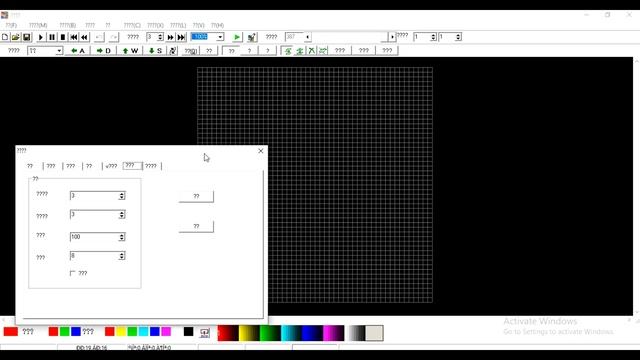This screenshot has height=360, width=640.
Task: Open the menu with the (C) mnemonic
Action: click(x=132, y=25)
